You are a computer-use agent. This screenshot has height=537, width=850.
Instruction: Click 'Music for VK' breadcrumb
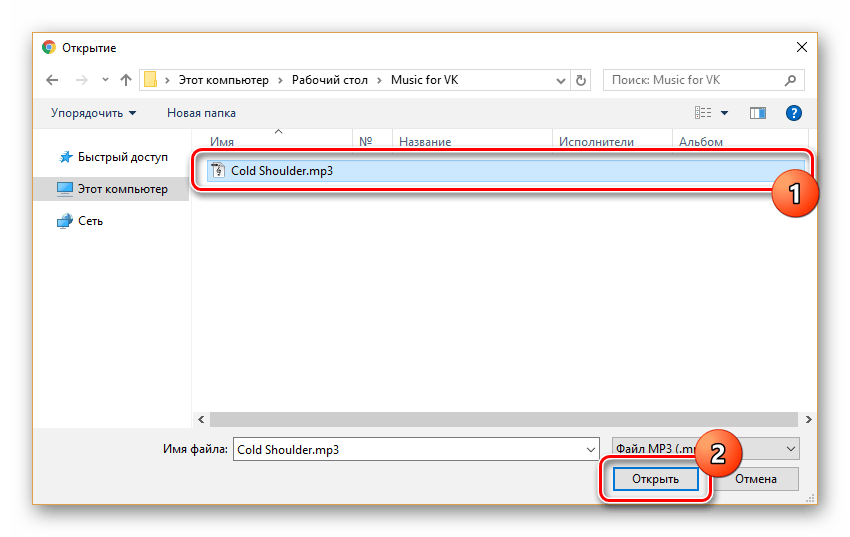point(424,80)
